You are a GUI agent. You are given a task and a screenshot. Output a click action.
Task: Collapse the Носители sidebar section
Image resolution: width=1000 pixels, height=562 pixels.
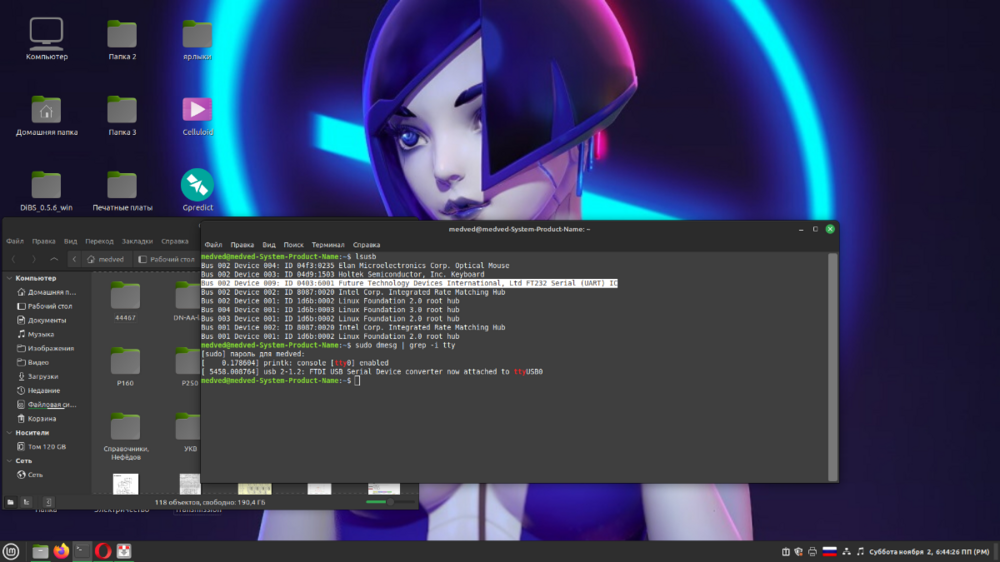pyautogui.click(x=10, y=433)
